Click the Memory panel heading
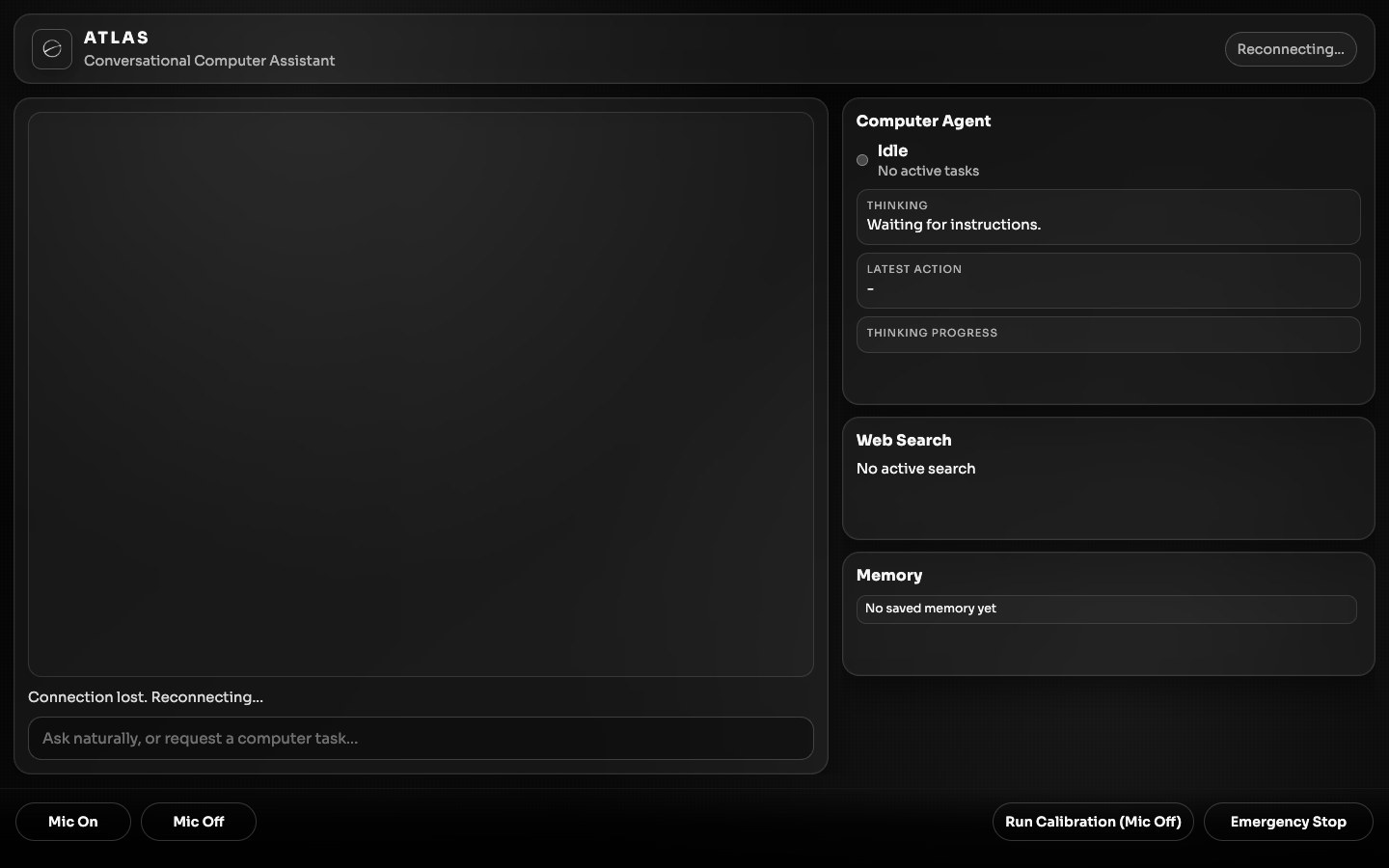The image size is (1389, 868). tap(889, 576)
